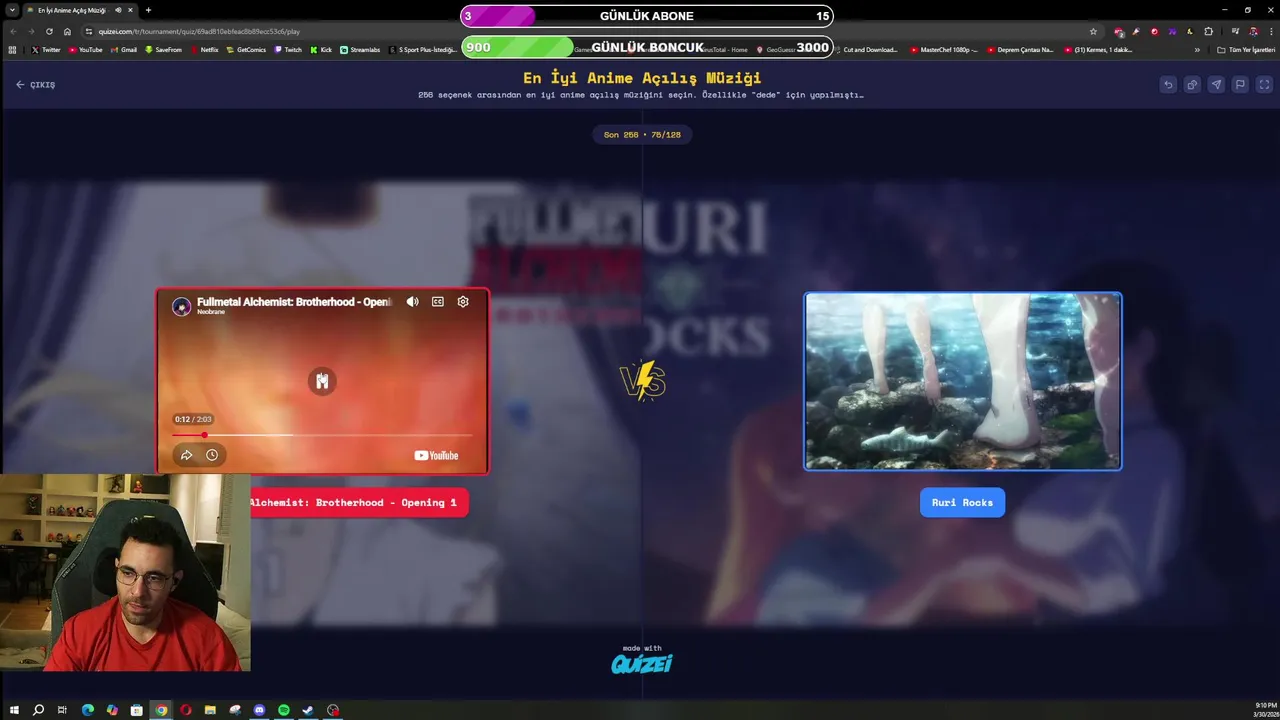Click the Neobrane channel avatar
The width and height of the screenshot is (1280, 720).
(181, 307)
